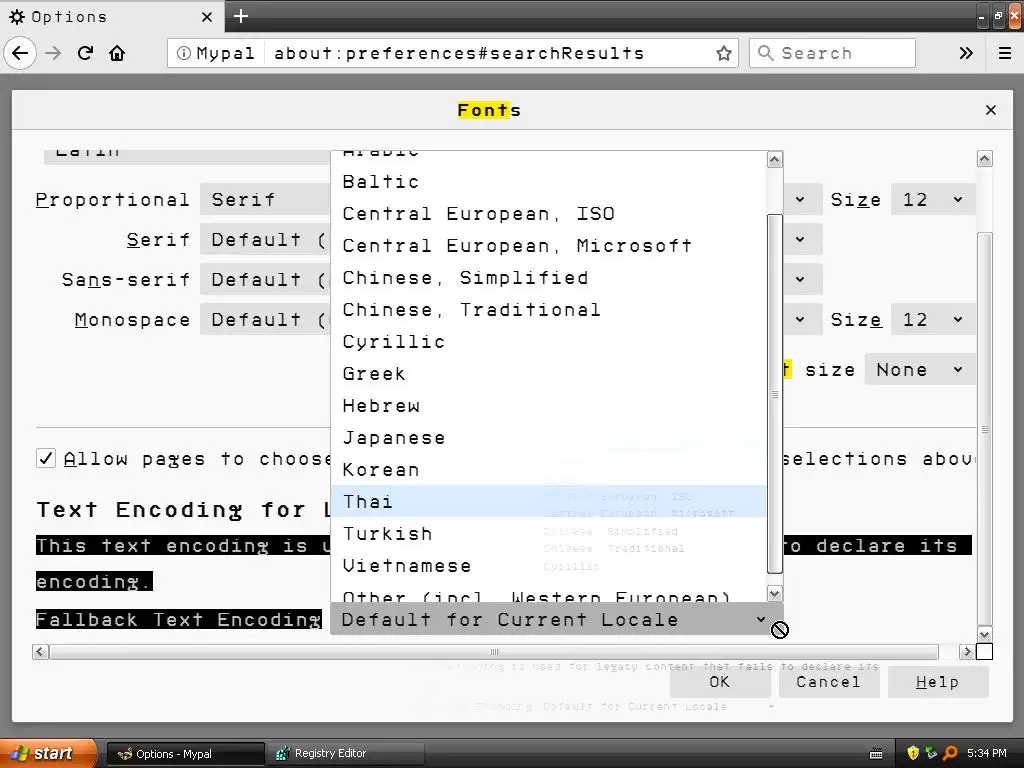The width and height of the screenshot is (1024, 768).
Task: Pick Chinese, Simplified from the list
Action: tap(548, 278)
